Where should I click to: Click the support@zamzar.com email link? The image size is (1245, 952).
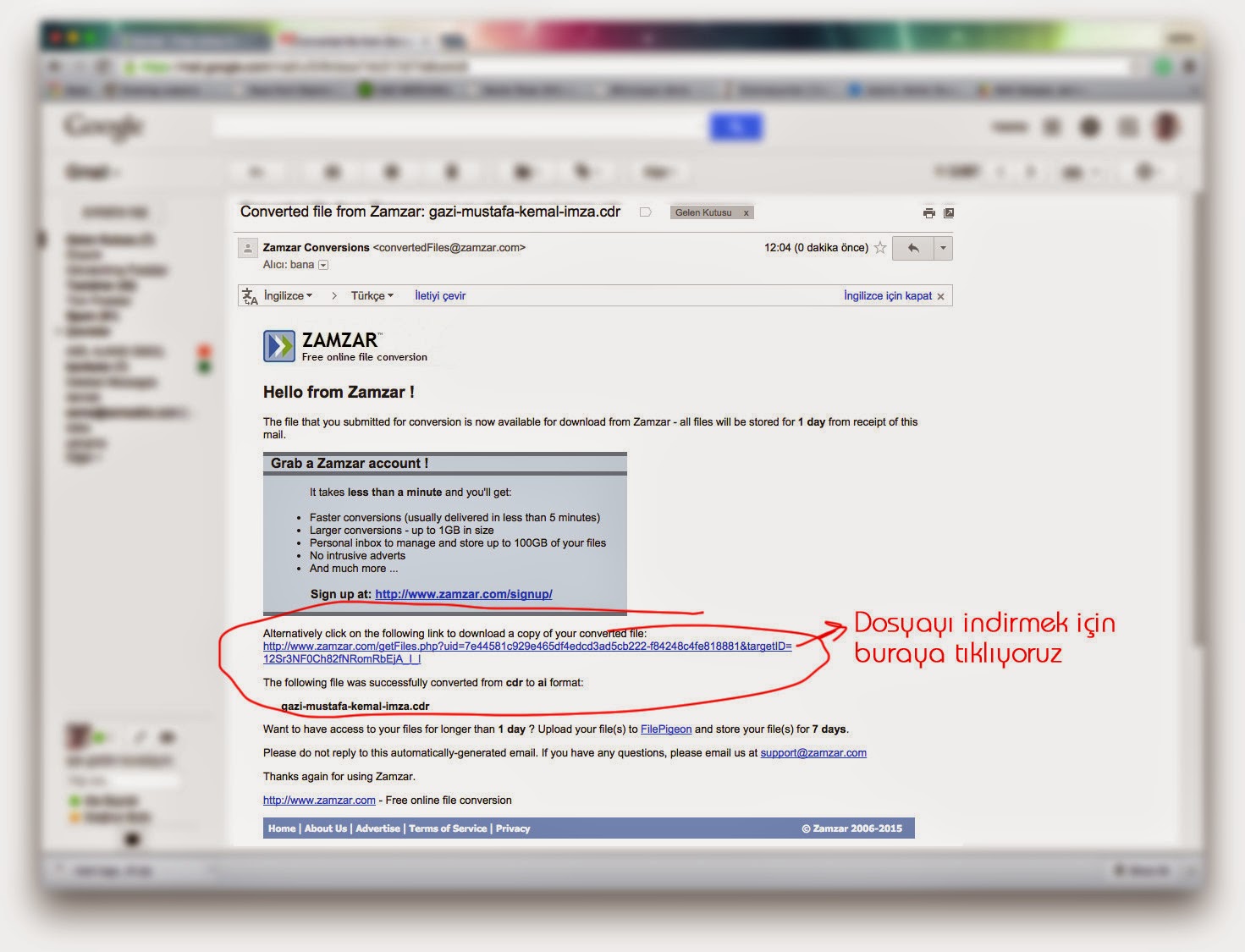pyautogui.click(x=813, y=753)
